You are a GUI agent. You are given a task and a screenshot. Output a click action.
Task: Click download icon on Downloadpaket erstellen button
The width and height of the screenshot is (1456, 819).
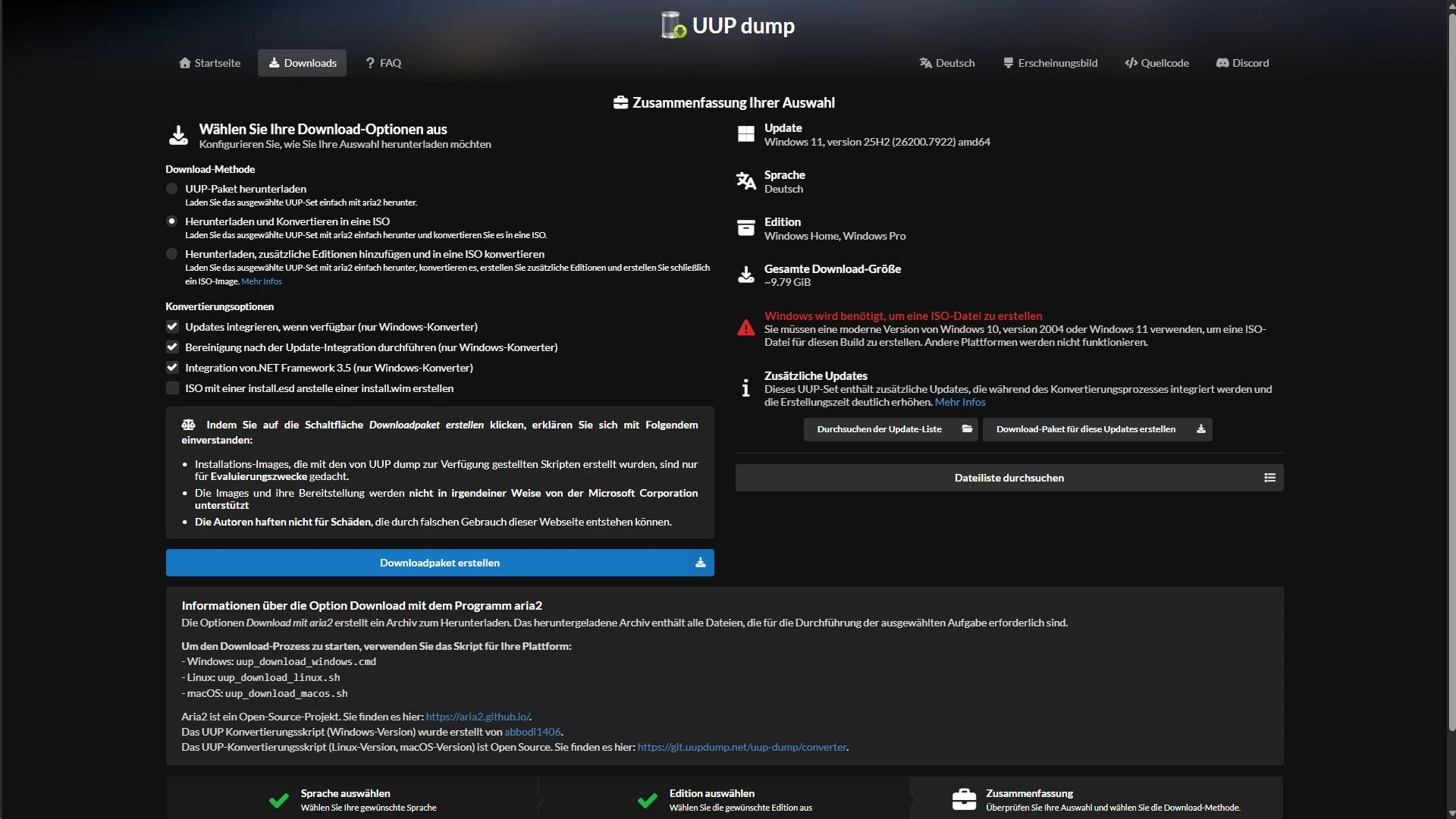pyautogui.click(x=701, y=563)
